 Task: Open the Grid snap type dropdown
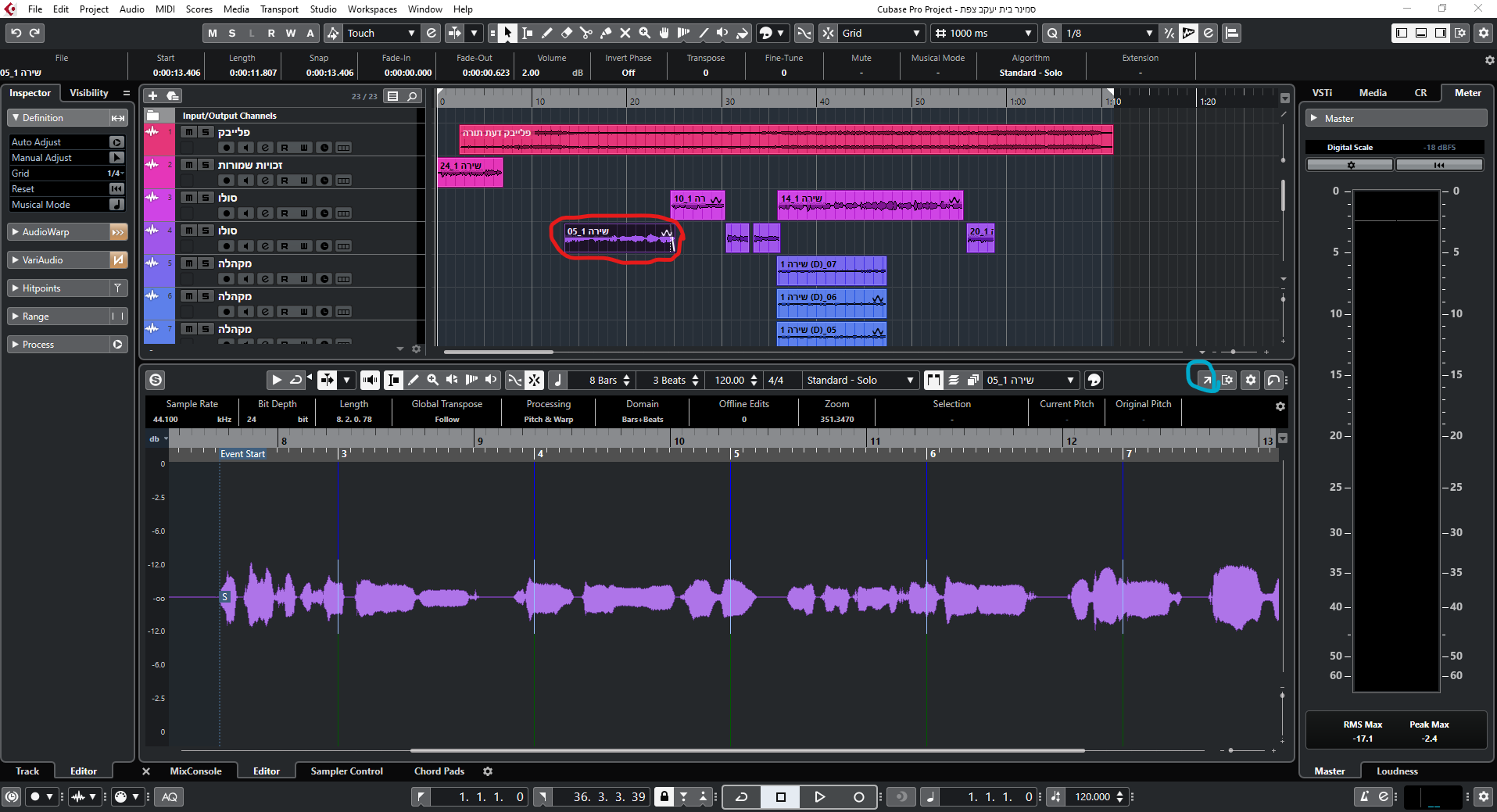coord(882,33)
